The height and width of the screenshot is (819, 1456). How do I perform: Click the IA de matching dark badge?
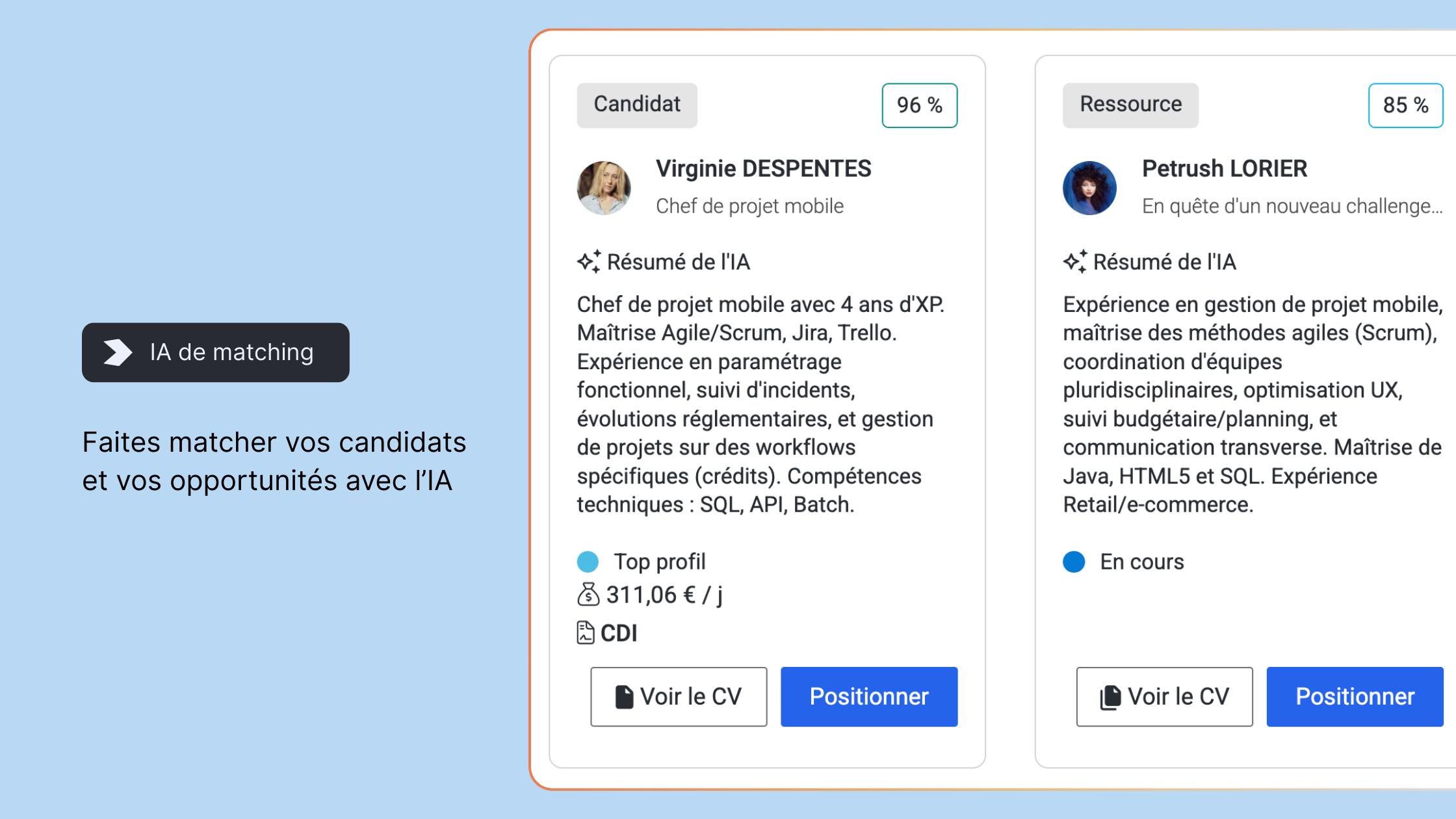[215, 352]
